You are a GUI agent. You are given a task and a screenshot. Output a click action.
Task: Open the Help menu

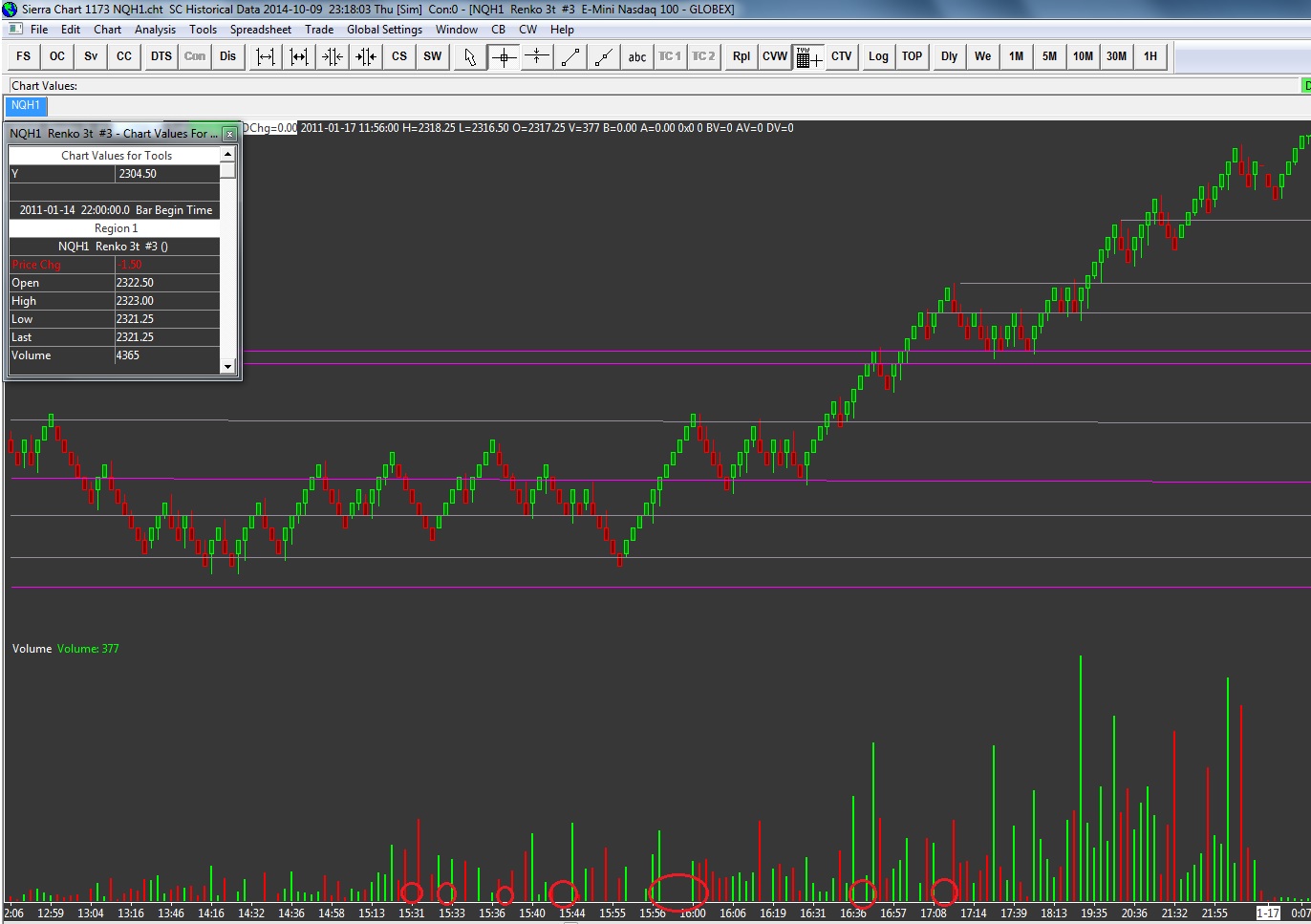[x=562, y=30]
